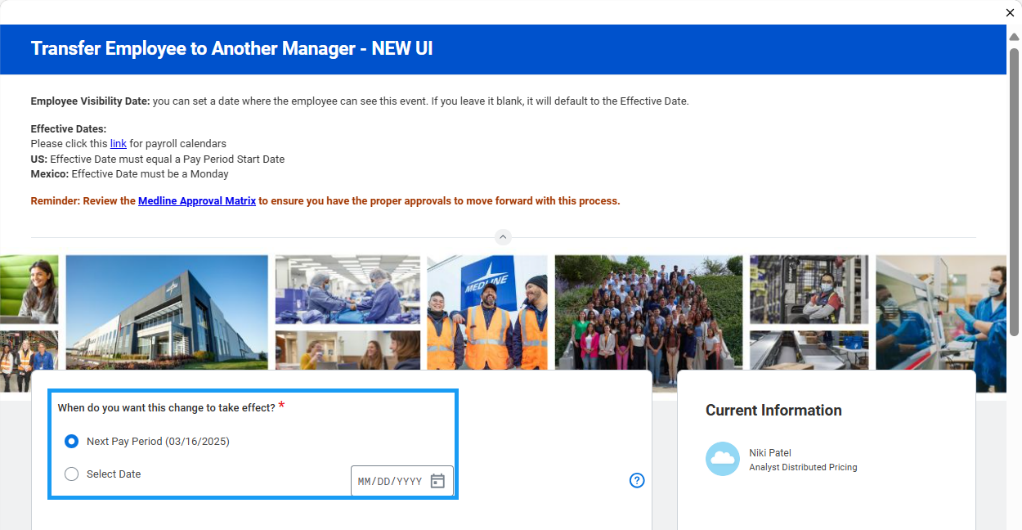
Task: Open the payroll calendars link
Action: 118,143
